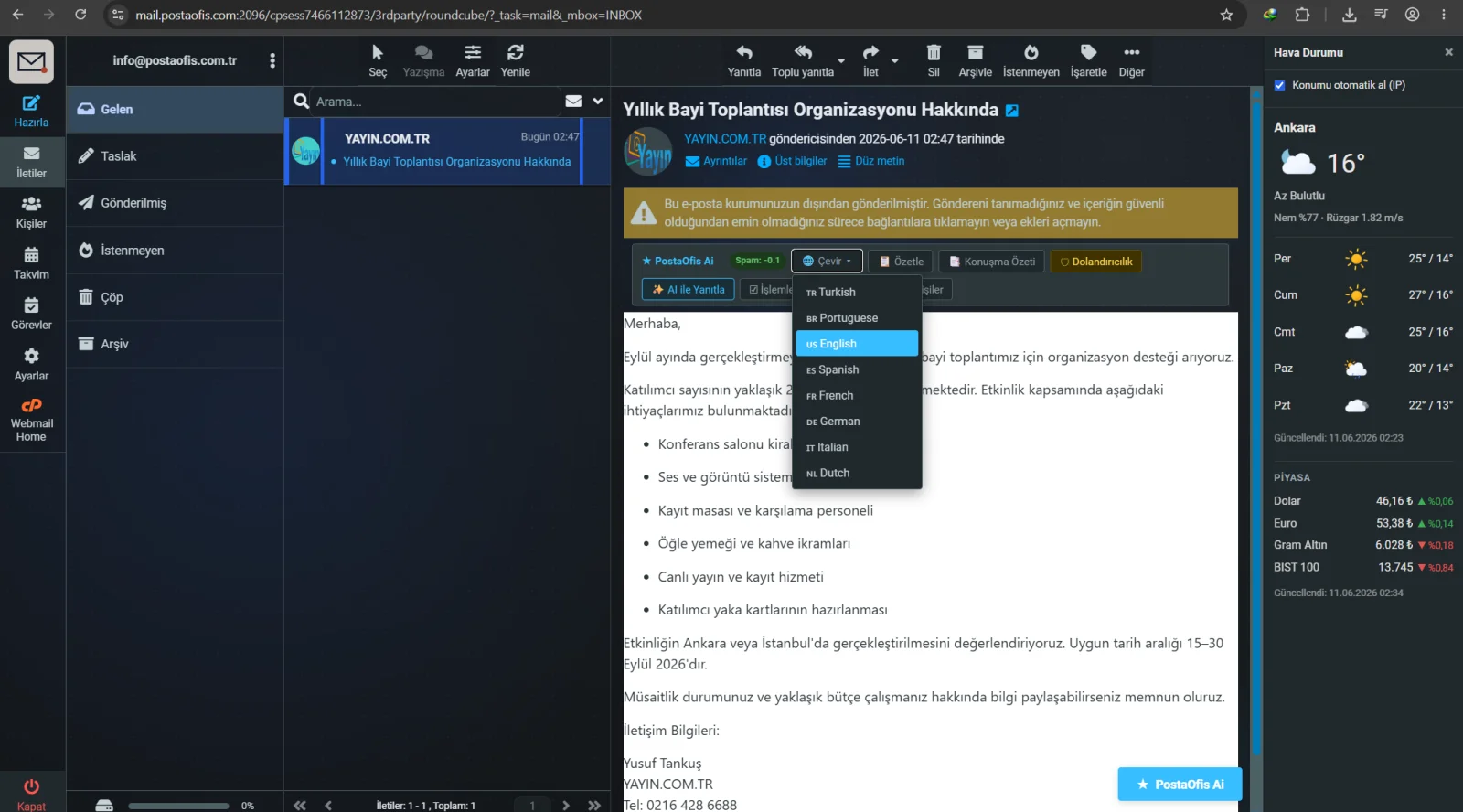Select English translation language
Viewport: 1463px width, 812px height.
(857, 344)
